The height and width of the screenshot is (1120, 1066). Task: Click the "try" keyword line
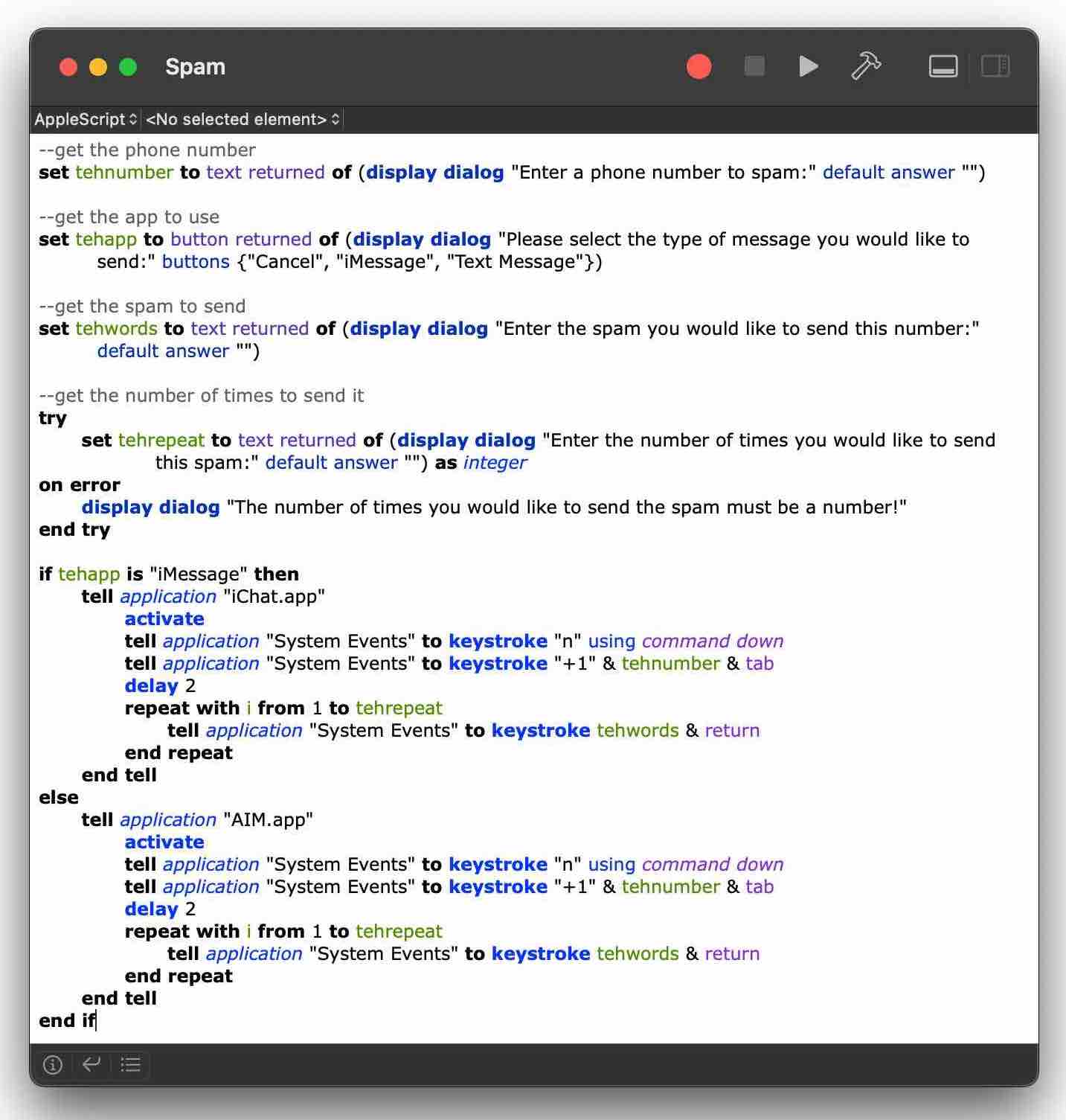coord(53,418)
